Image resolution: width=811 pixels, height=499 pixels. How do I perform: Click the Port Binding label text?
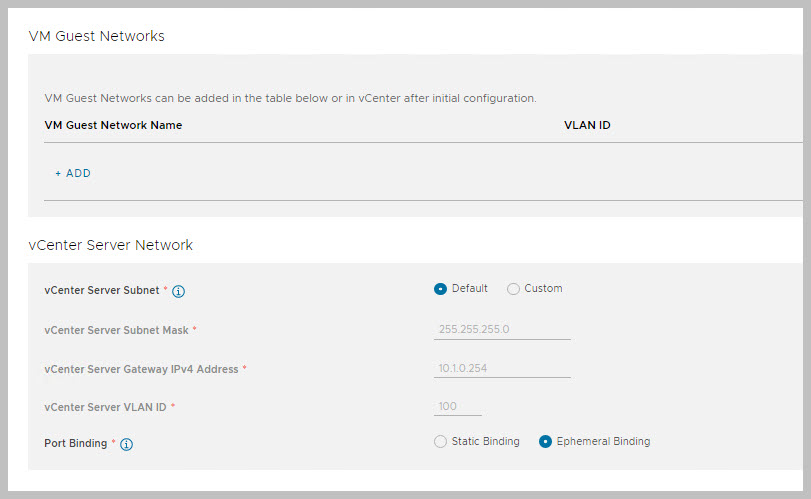[75, 443]
